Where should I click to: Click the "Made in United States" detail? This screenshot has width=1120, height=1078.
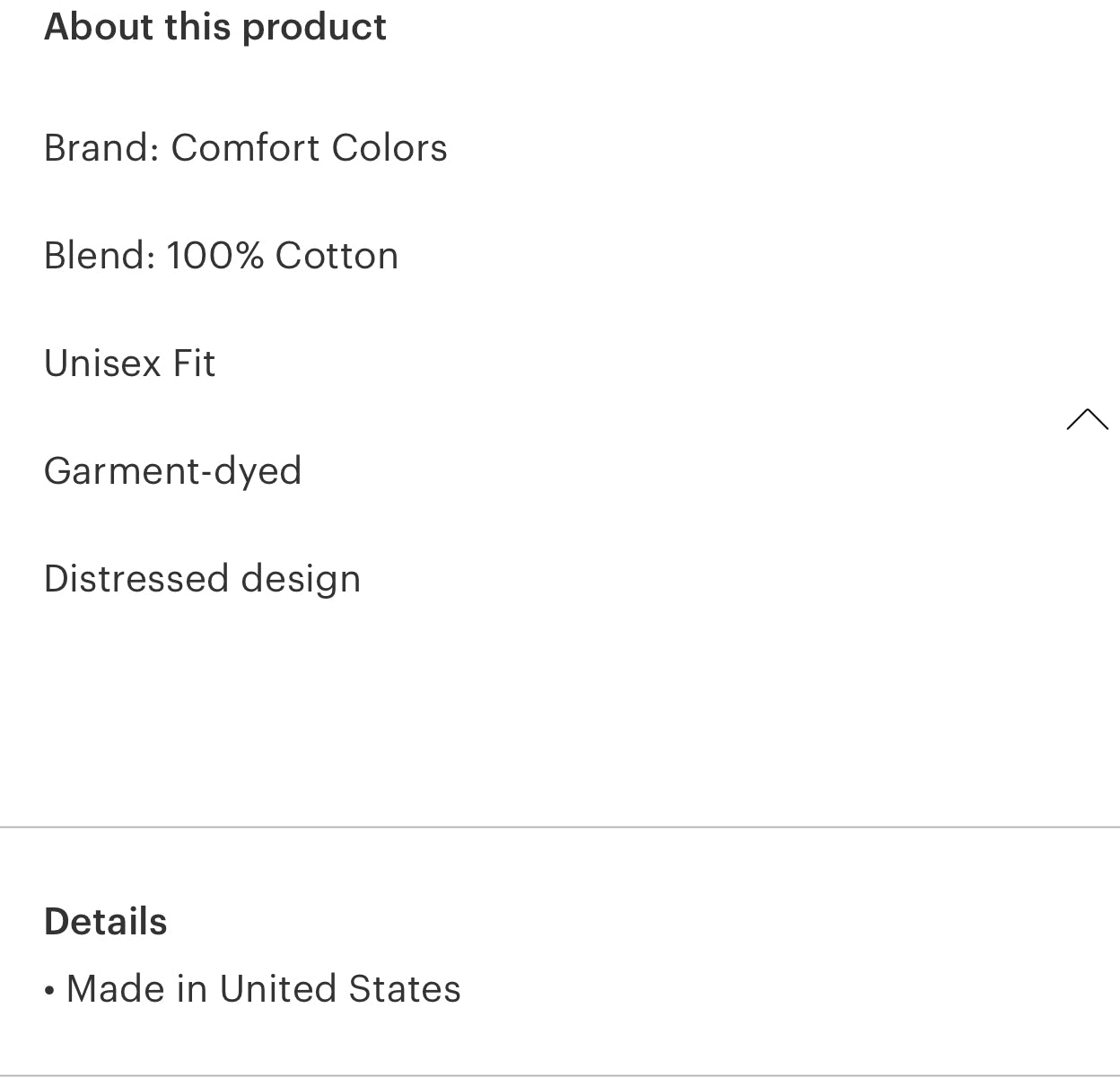click(x=263, y=989)
